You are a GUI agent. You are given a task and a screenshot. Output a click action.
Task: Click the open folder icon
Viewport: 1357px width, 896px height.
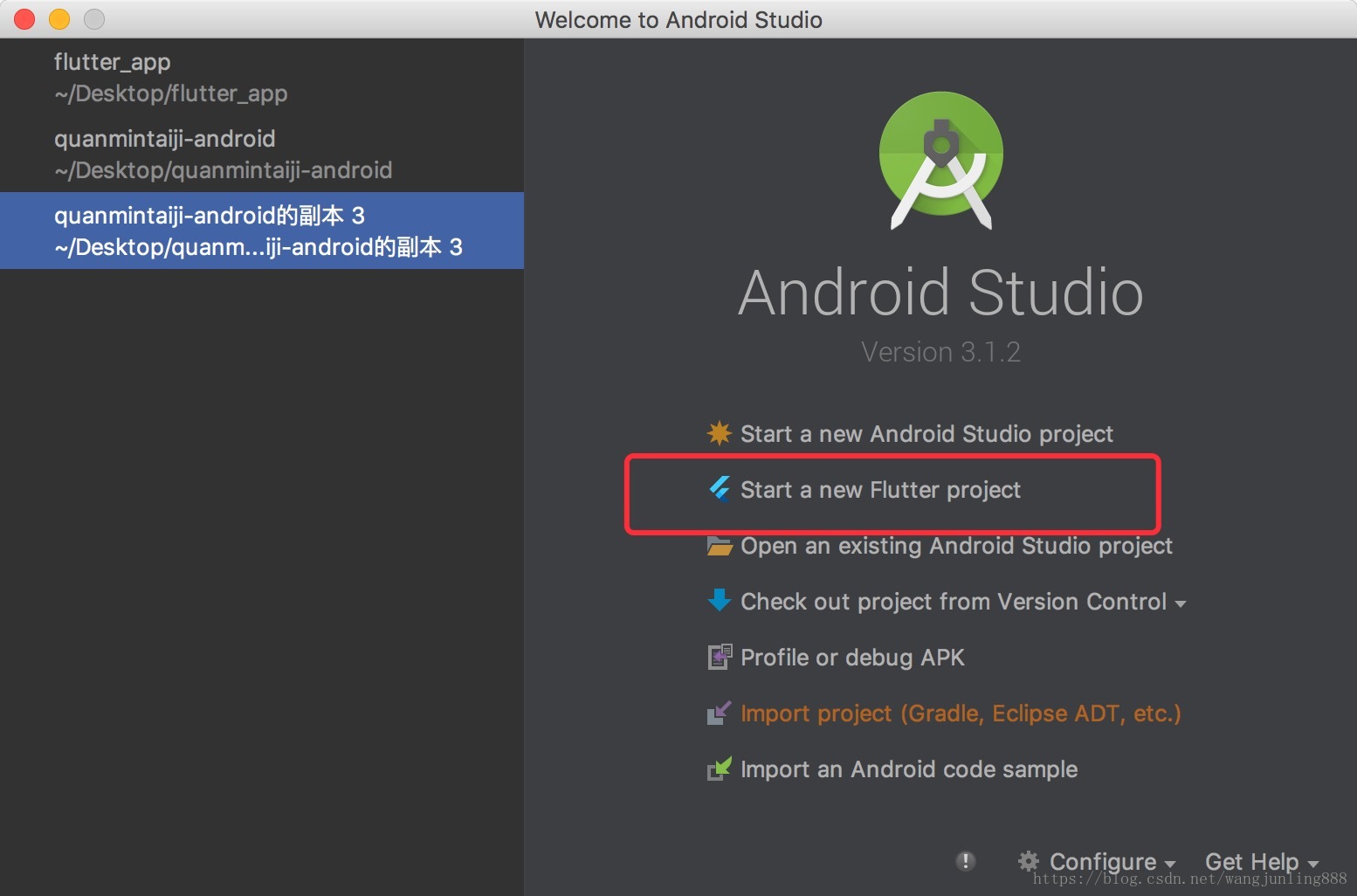[720, 546]
